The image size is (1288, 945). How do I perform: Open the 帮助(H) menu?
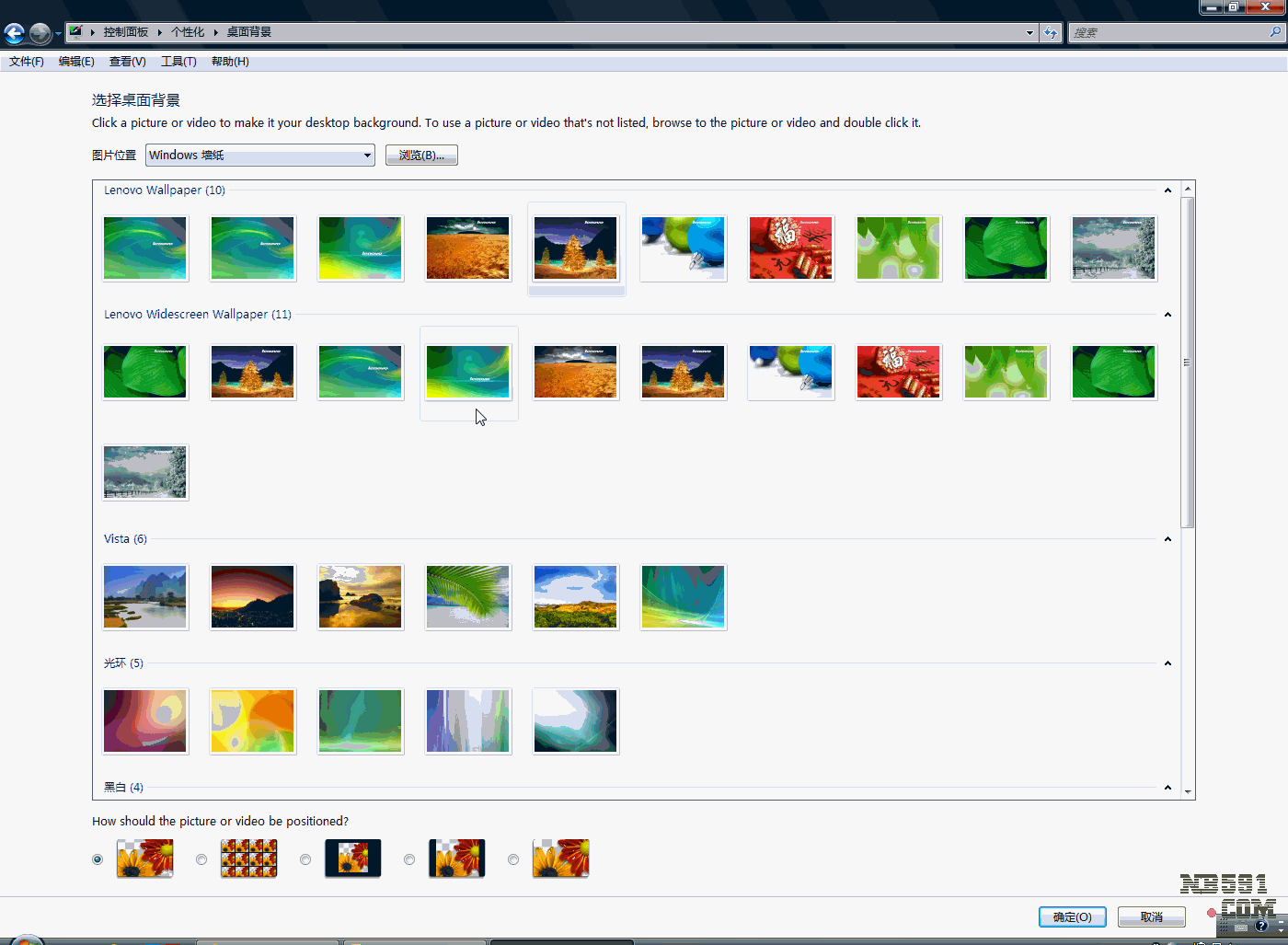point(230,62)
